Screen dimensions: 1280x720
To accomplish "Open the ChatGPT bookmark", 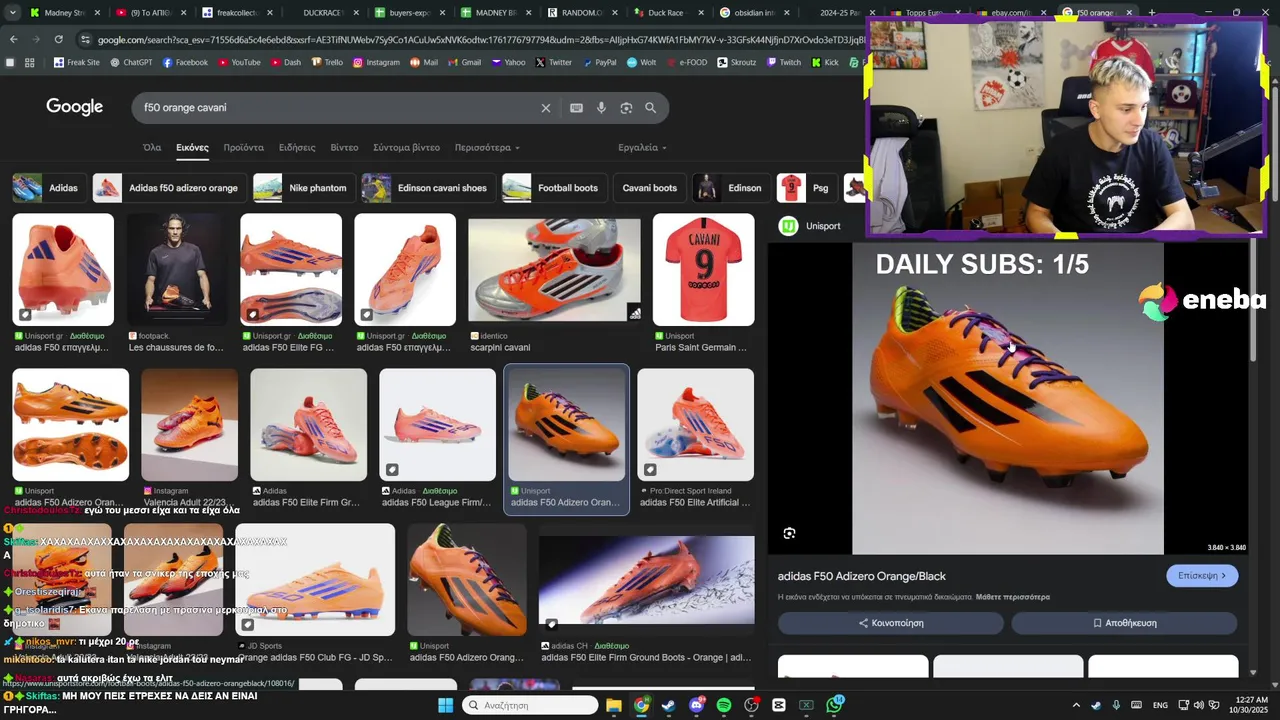I will pyautogui.click(x=130, y=62).
